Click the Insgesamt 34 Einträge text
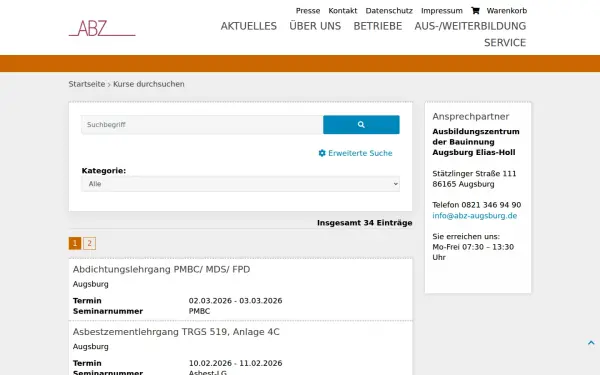Image resolution: width=600 pixels, height=375 pixels. click(x=365, y=223)
